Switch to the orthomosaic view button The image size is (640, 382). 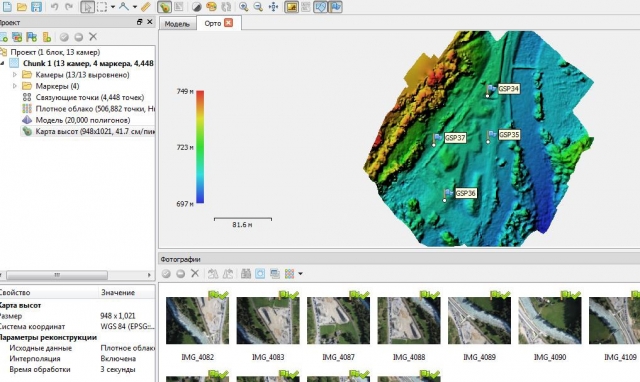[x=178, y=7]
